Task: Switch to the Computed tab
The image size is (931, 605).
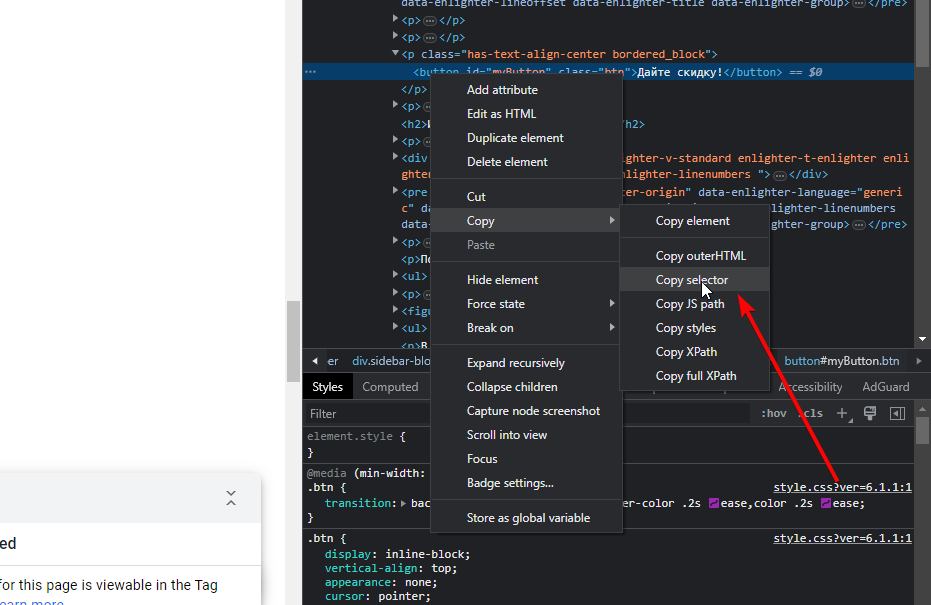Action: [x=390, y=387]
